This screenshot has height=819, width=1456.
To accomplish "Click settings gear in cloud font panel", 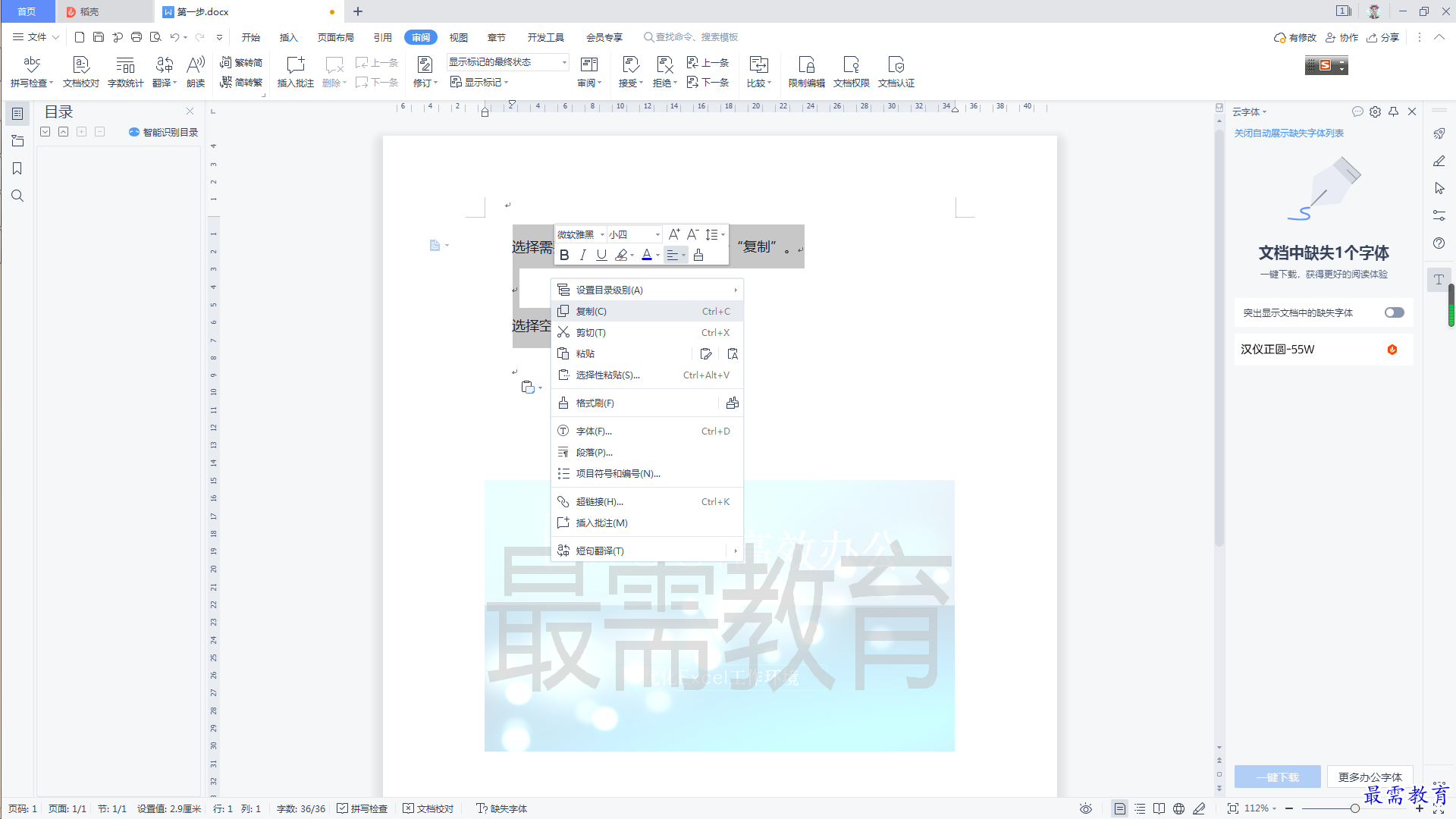I will [x=1375, y=111].
